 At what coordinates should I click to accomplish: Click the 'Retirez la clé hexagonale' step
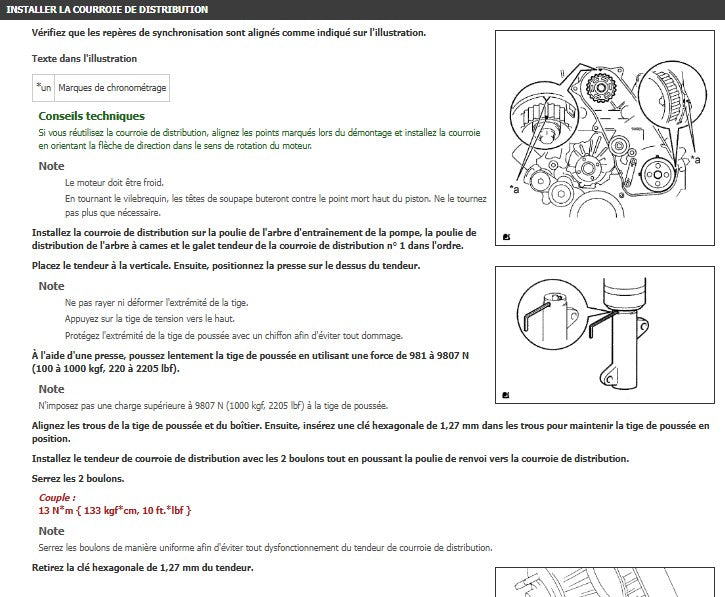(143, 568)
